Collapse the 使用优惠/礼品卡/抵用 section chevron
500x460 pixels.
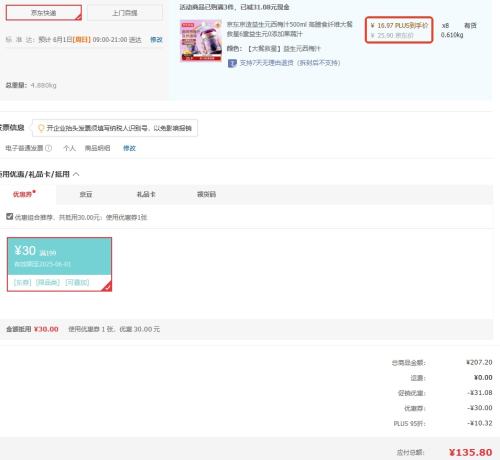(76, 174)
